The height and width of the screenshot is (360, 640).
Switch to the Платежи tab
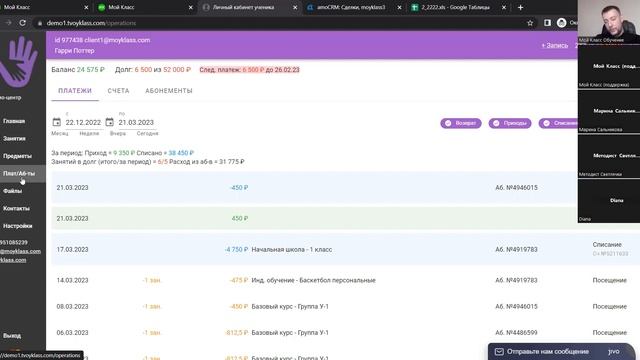click(x=75, y=91)
